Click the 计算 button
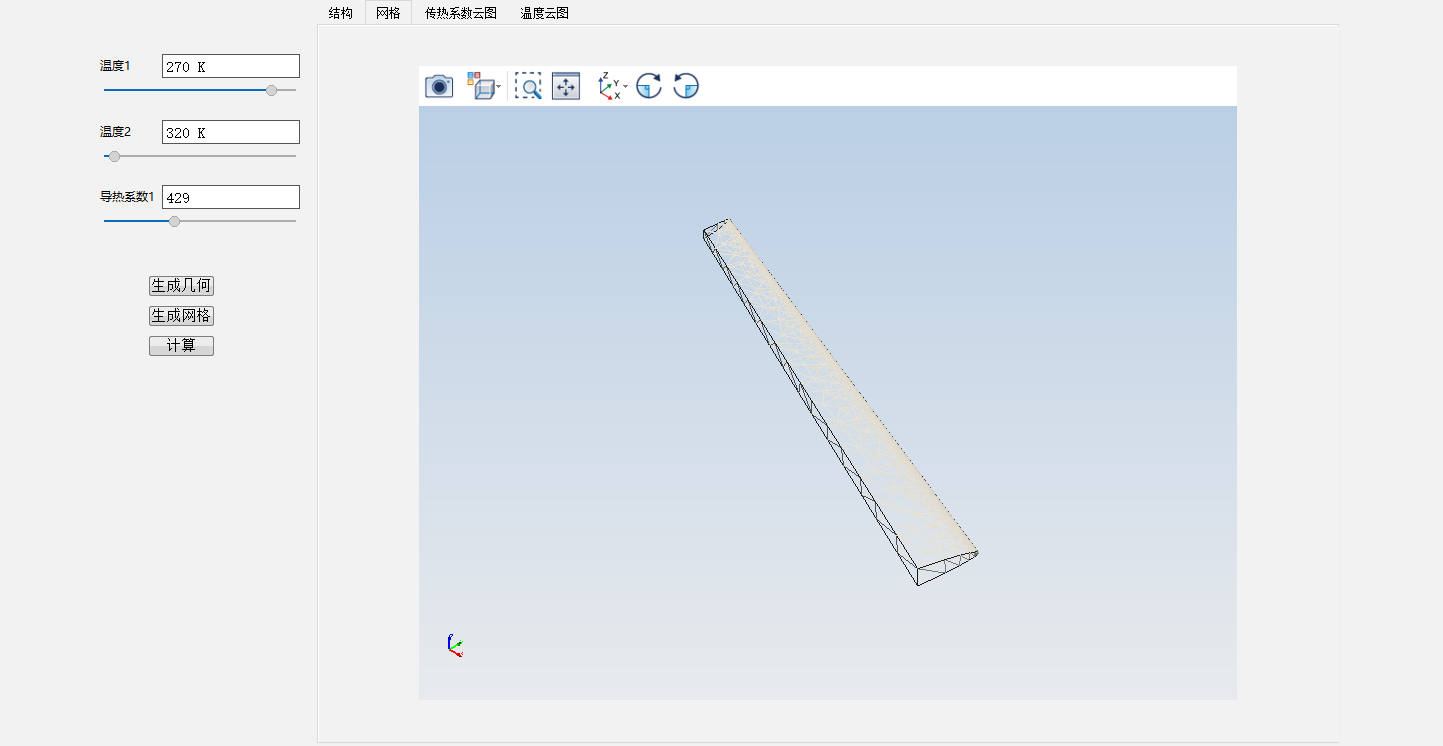Screen dimensions: 1443x746 pyautogui.click(x=181, y=346)
